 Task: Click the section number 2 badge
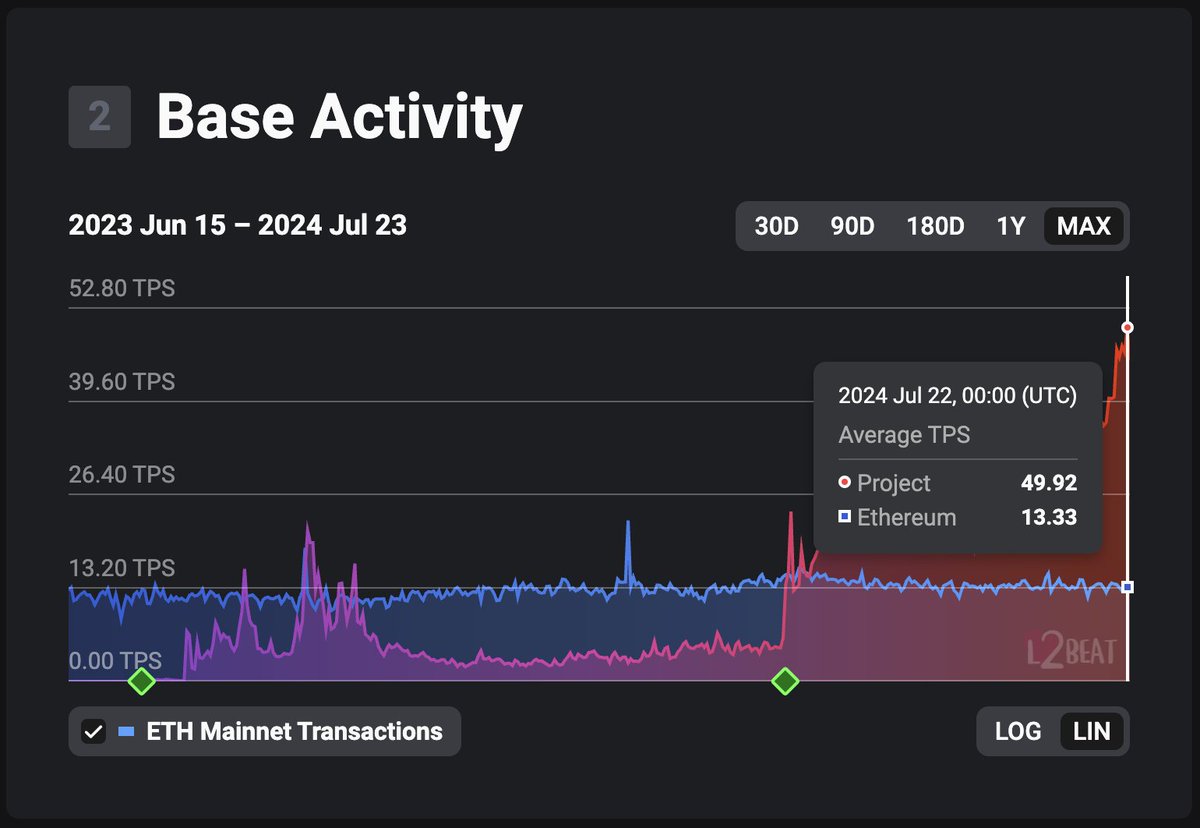pos(99,117)
